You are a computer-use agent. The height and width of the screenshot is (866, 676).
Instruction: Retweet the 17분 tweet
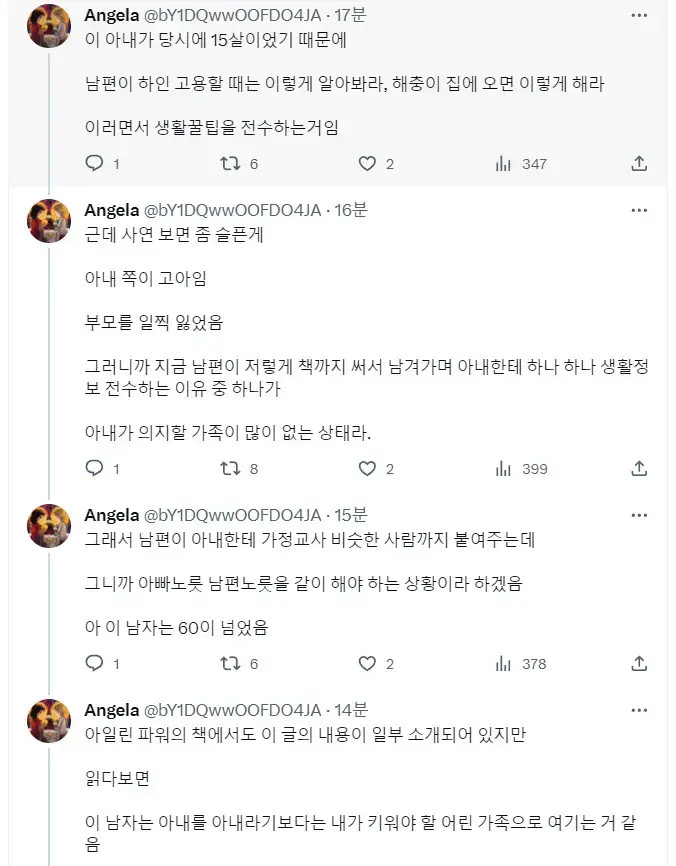click(x=231, y=163)
